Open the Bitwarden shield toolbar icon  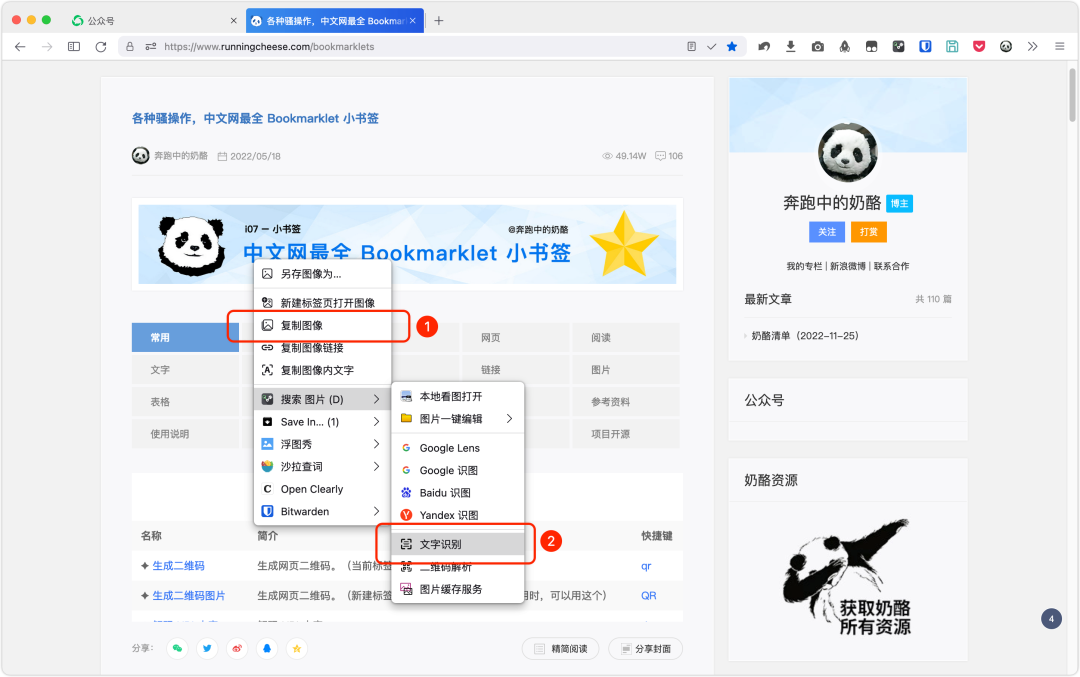click(925, 47)
